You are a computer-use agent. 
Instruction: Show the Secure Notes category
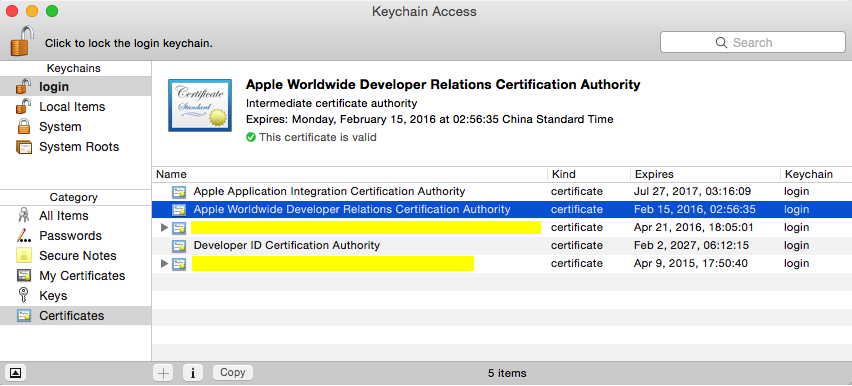(x=76, y=256)
